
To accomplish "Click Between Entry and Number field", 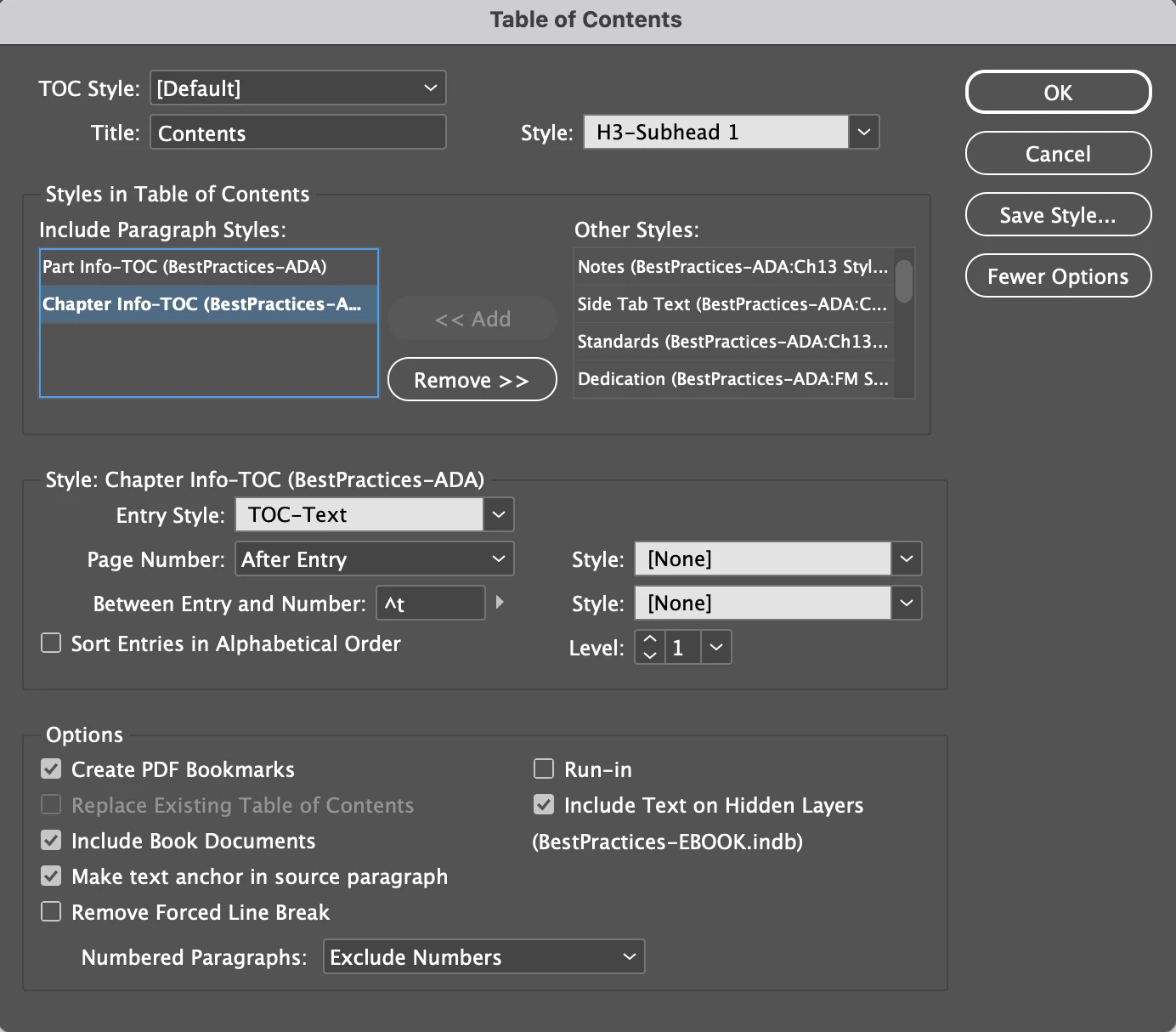I will tap(431, 603).
